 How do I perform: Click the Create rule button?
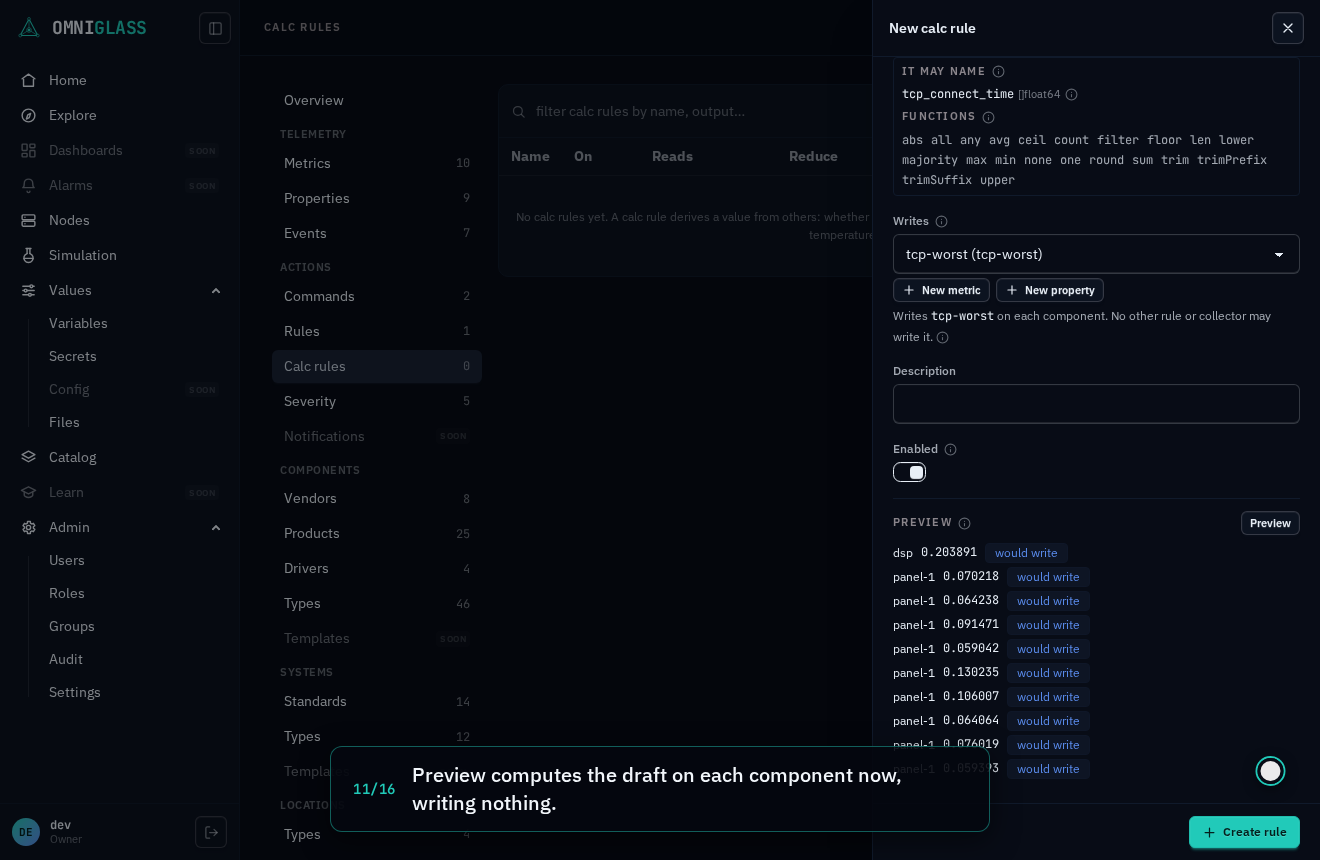1244,832
